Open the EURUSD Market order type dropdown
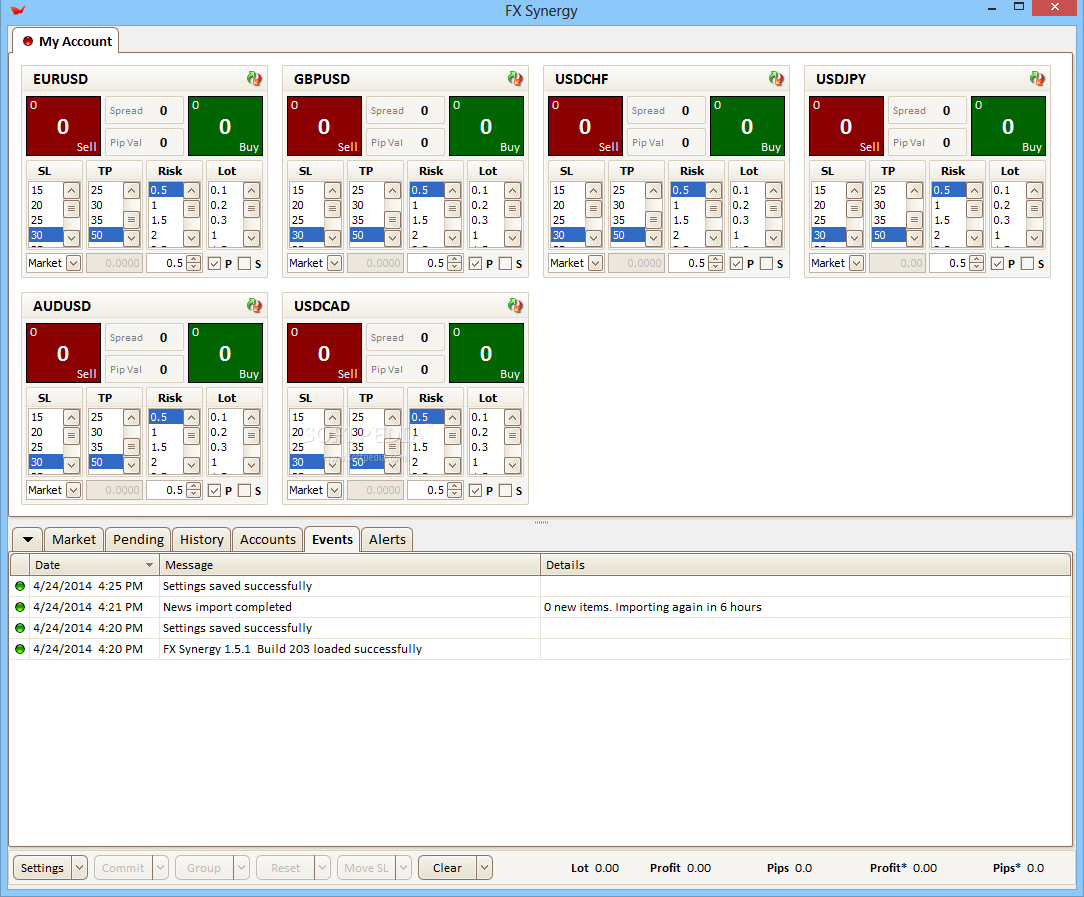The height and width of the screenshot is (897, 1084). (73, 263)
